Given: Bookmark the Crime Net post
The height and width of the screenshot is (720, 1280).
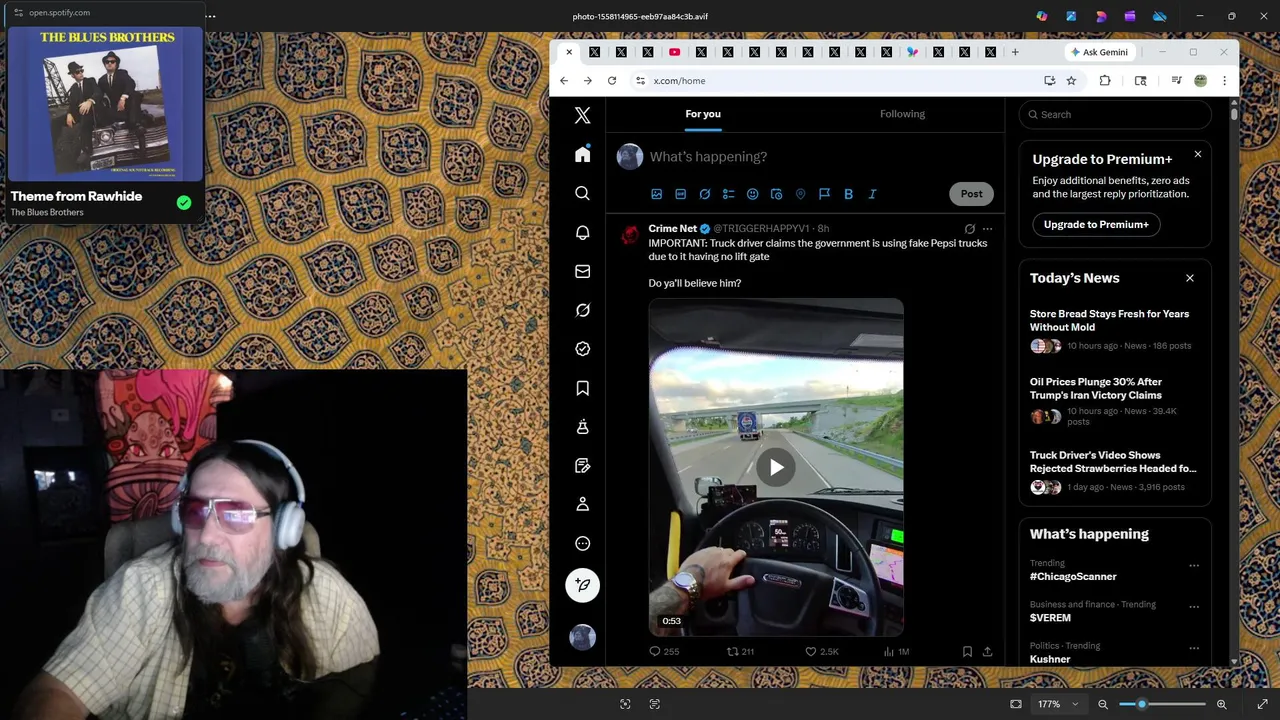Looking at the screenshot, I should 967,651.
